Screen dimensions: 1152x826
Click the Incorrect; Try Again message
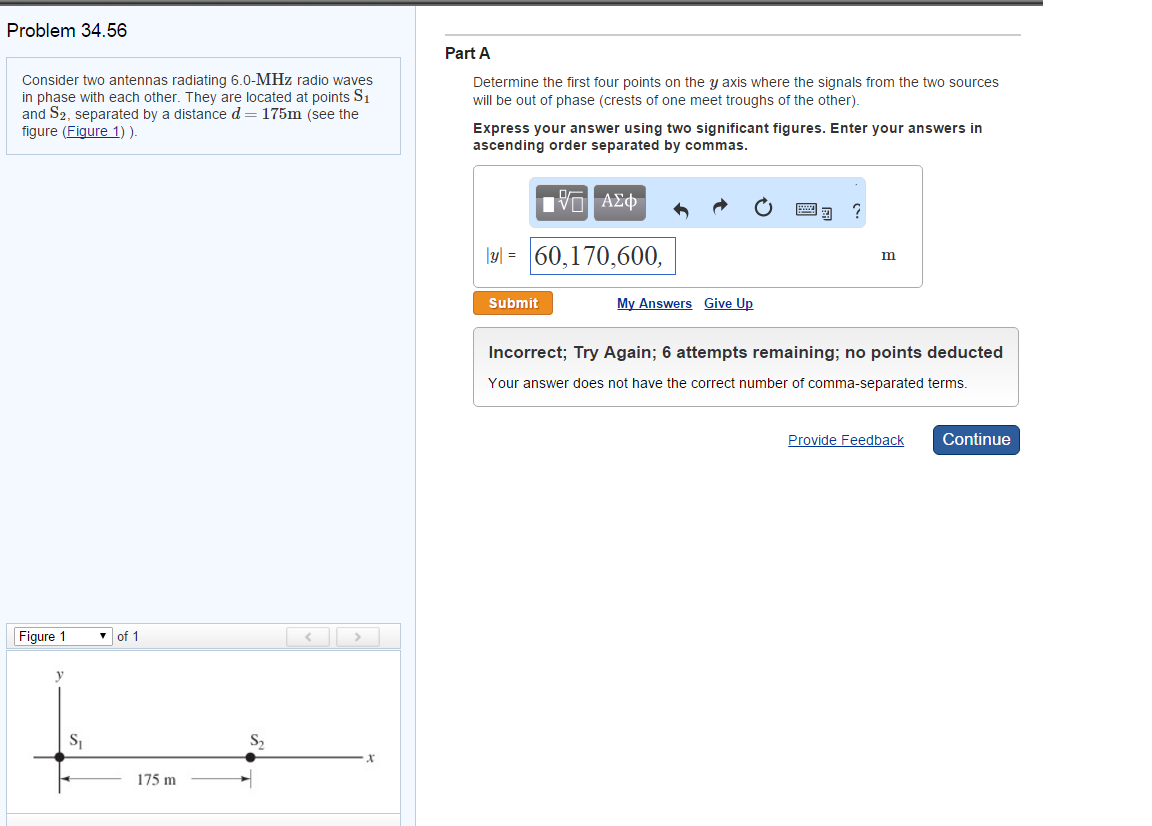click(x=745, y=353)
